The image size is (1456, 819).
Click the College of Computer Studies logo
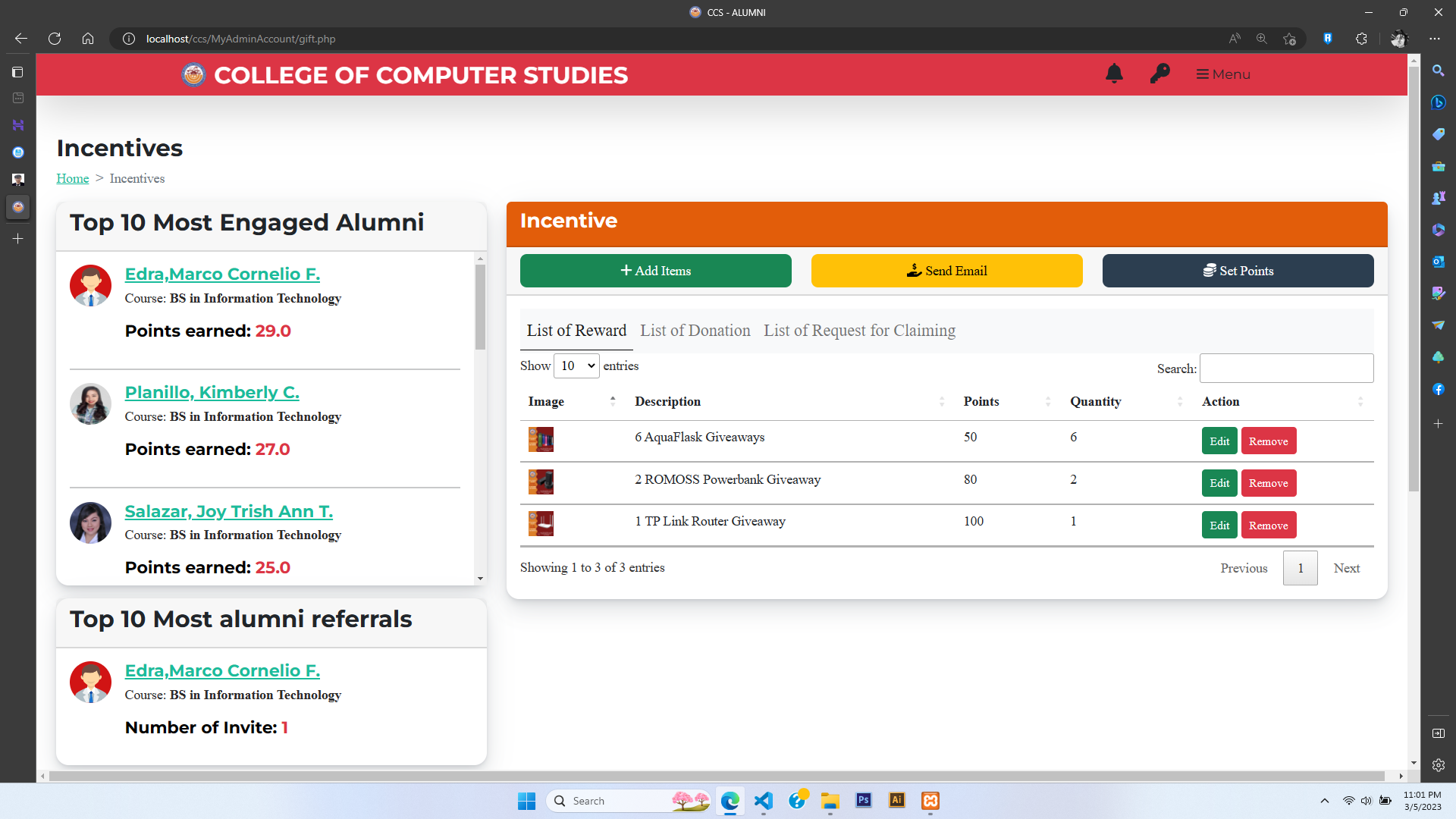coord(193,75)
